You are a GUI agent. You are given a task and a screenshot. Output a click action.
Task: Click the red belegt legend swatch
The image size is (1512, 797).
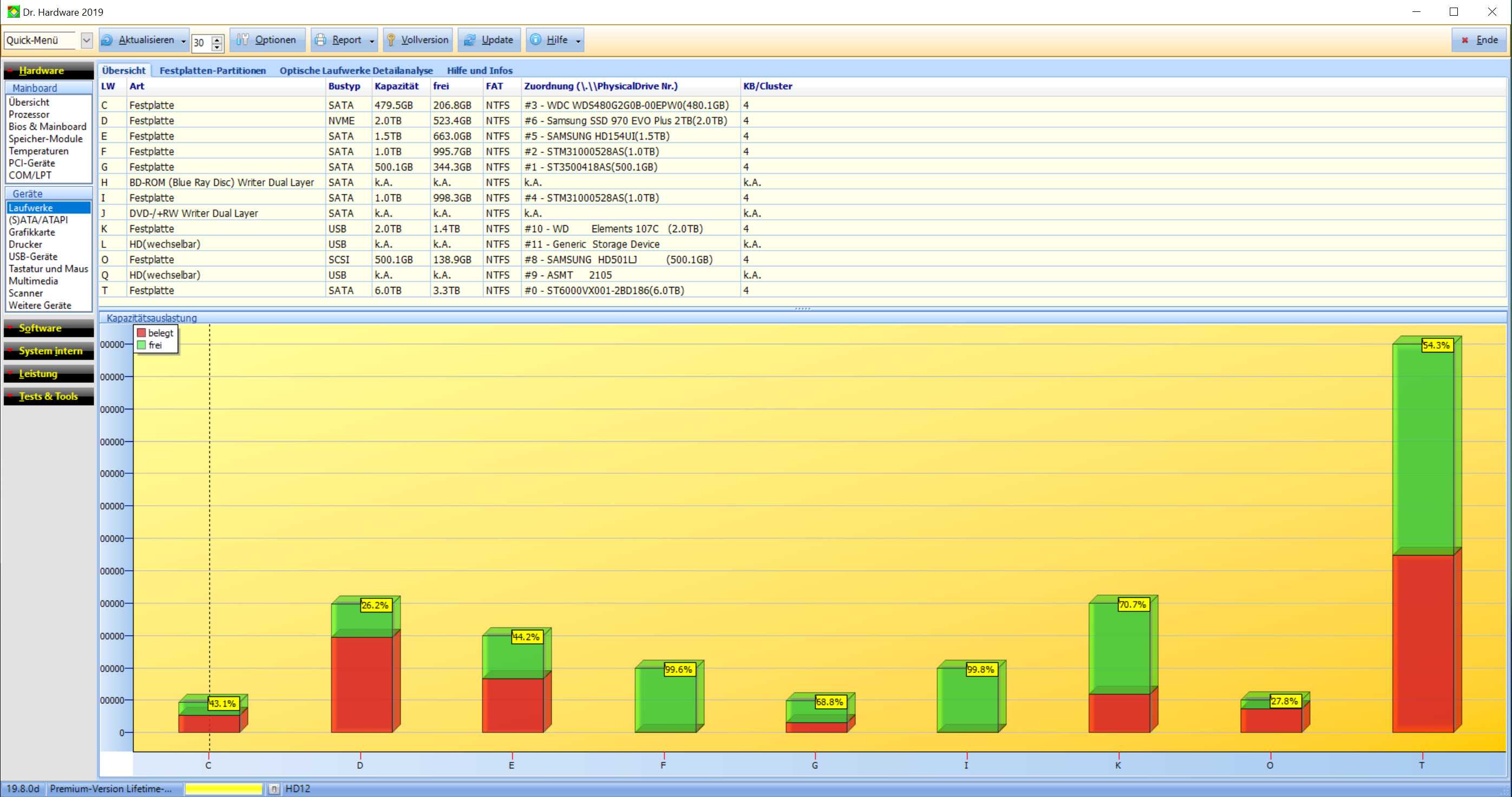(x=141, y=333)
